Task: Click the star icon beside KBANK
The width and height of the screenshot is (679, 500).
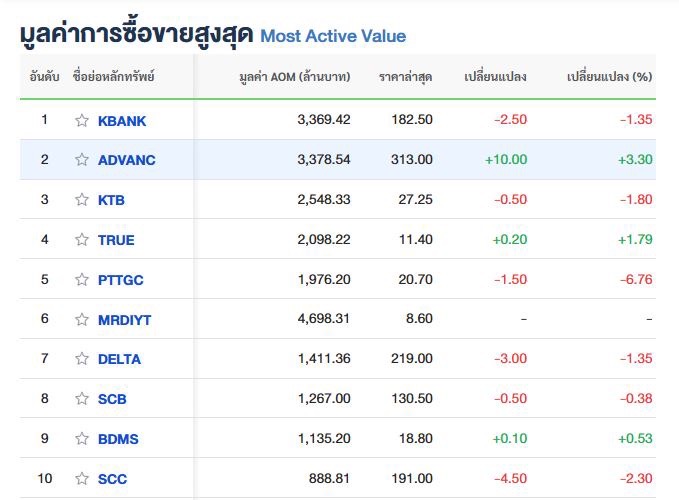Action: coord(82,120)
